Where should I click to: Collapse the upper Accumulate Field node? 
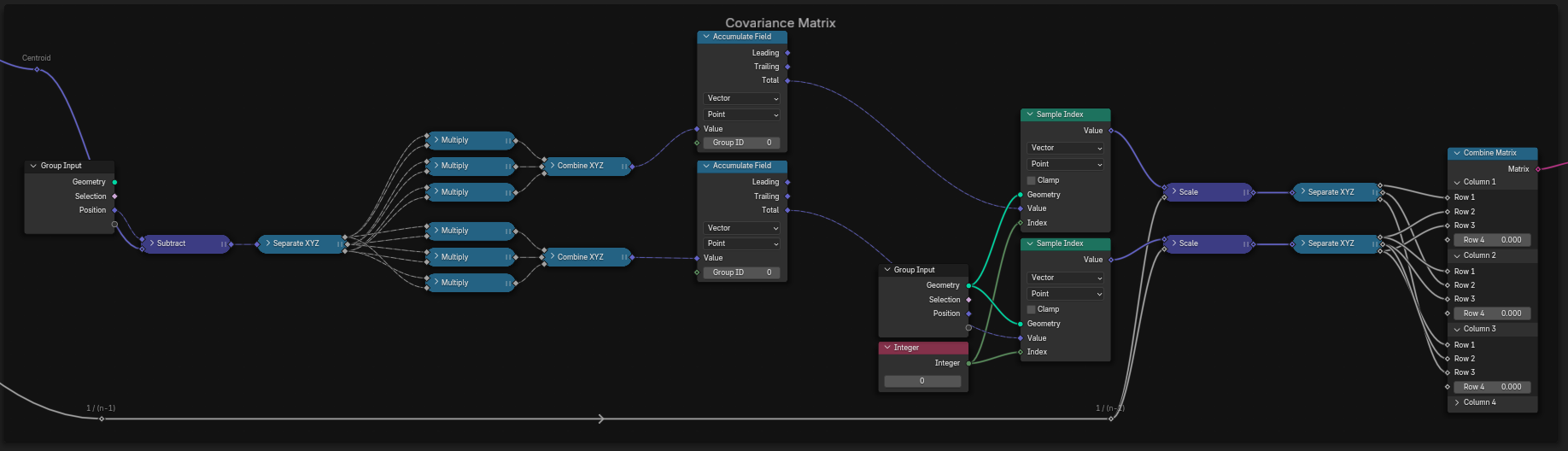point(706,37)
